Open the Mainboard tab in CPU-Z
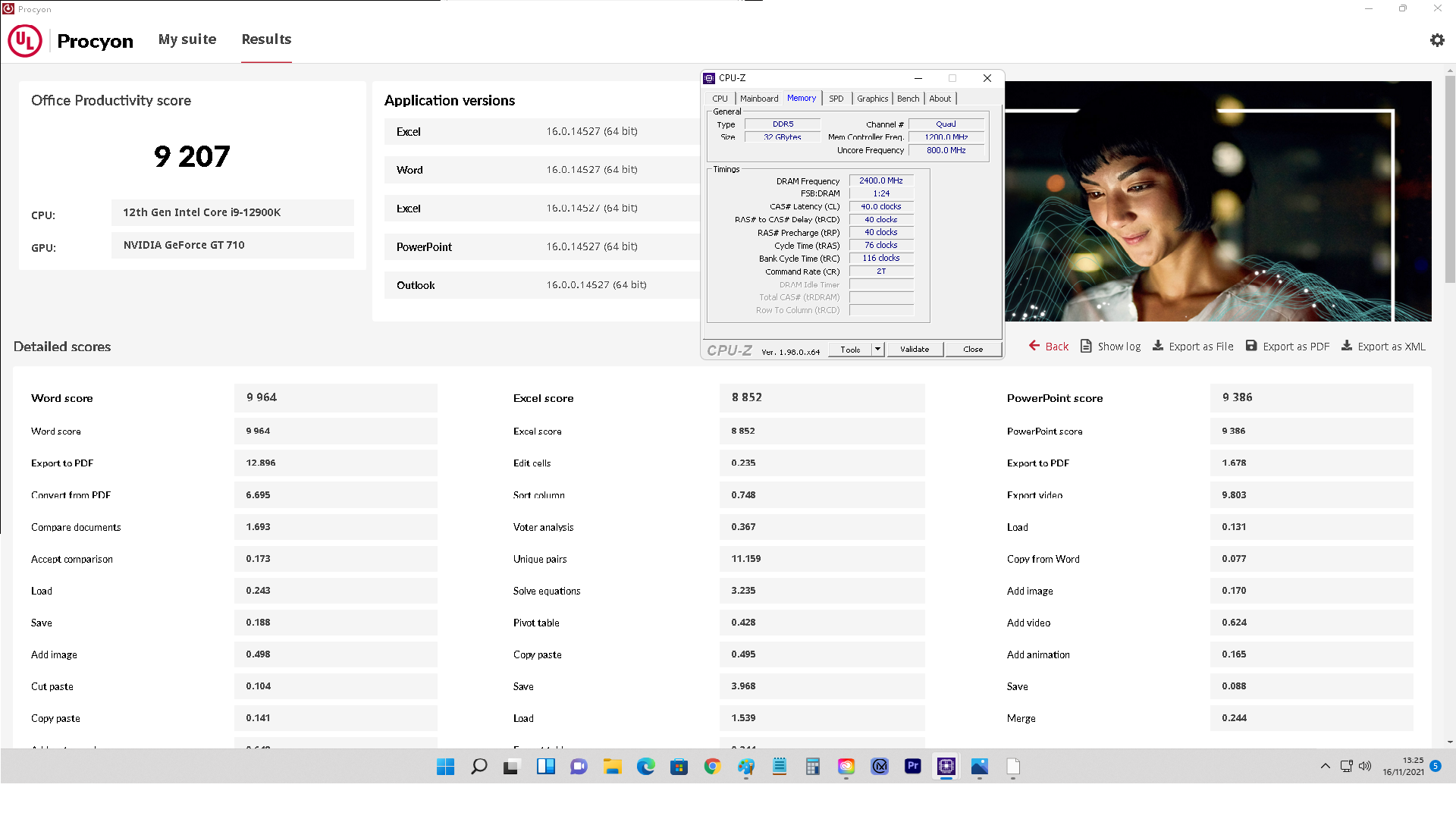Image resolution: width=1456 pixels, height=819 pixels. coord(759,99)
